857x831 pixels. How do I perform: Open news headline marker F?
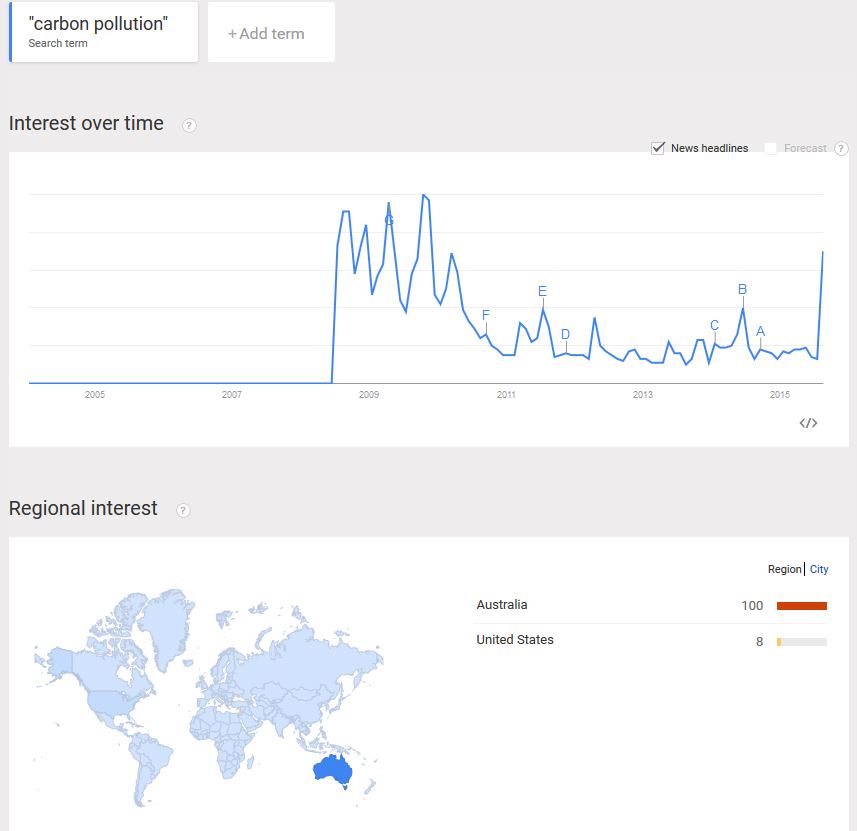coord(486,316)
